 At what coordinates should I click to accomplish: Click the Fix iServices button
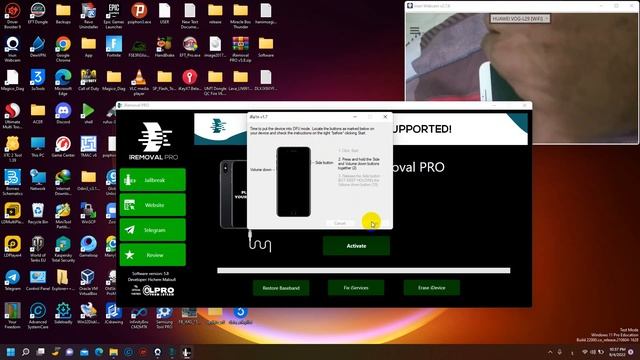pos(356,288)
